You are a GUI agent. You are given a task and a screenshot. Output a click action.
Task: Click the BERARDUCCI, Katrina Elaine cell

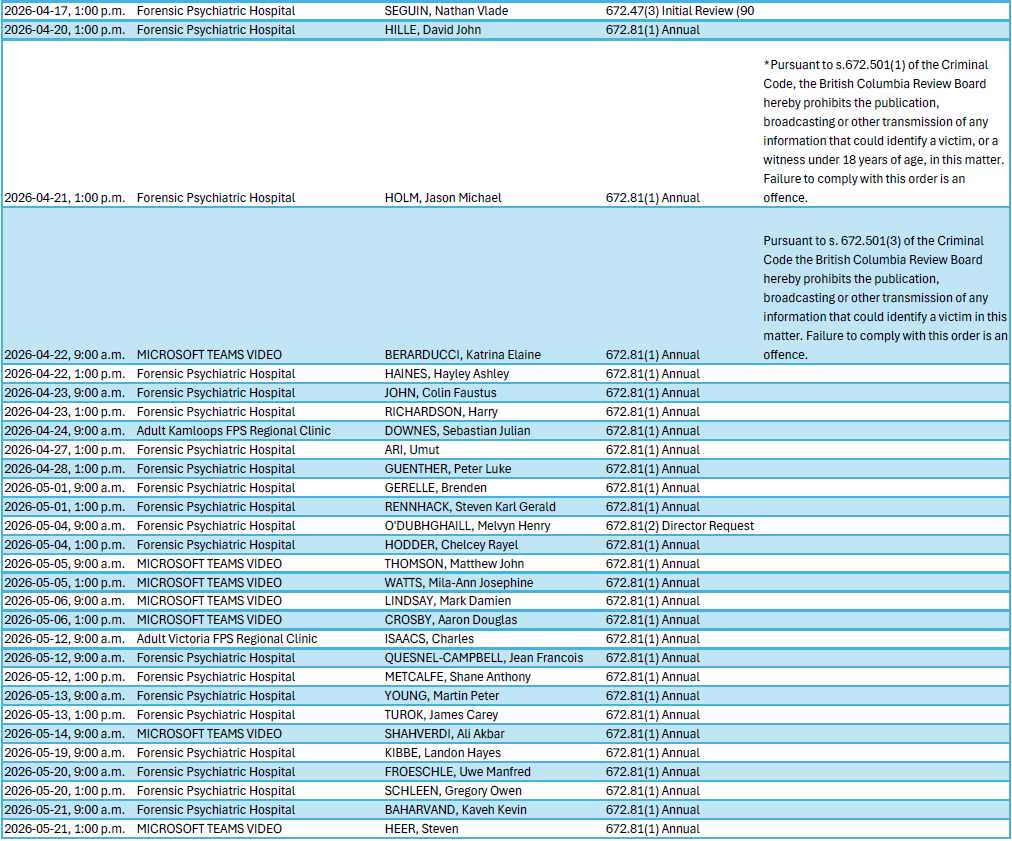462,355
